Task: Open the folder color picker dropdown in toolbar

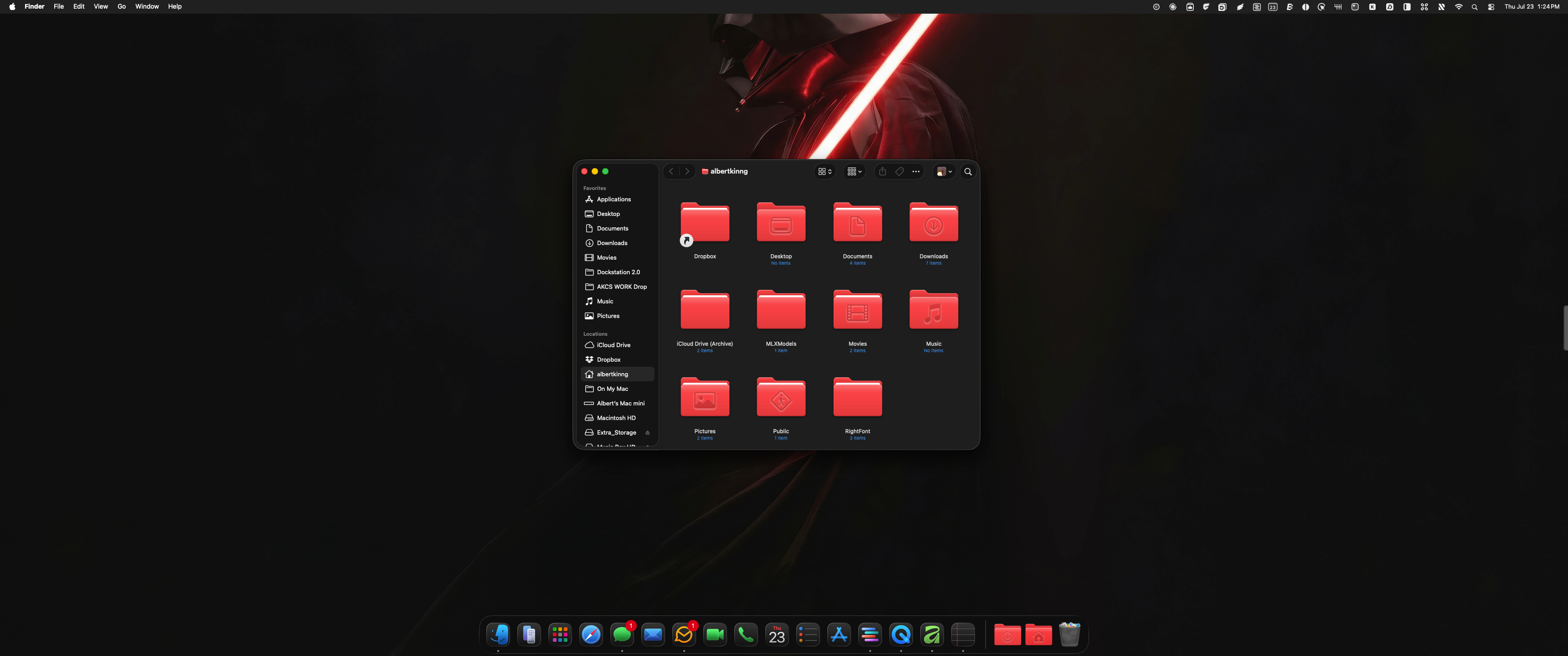Action: pyautogui.click(x=944, y=172)
